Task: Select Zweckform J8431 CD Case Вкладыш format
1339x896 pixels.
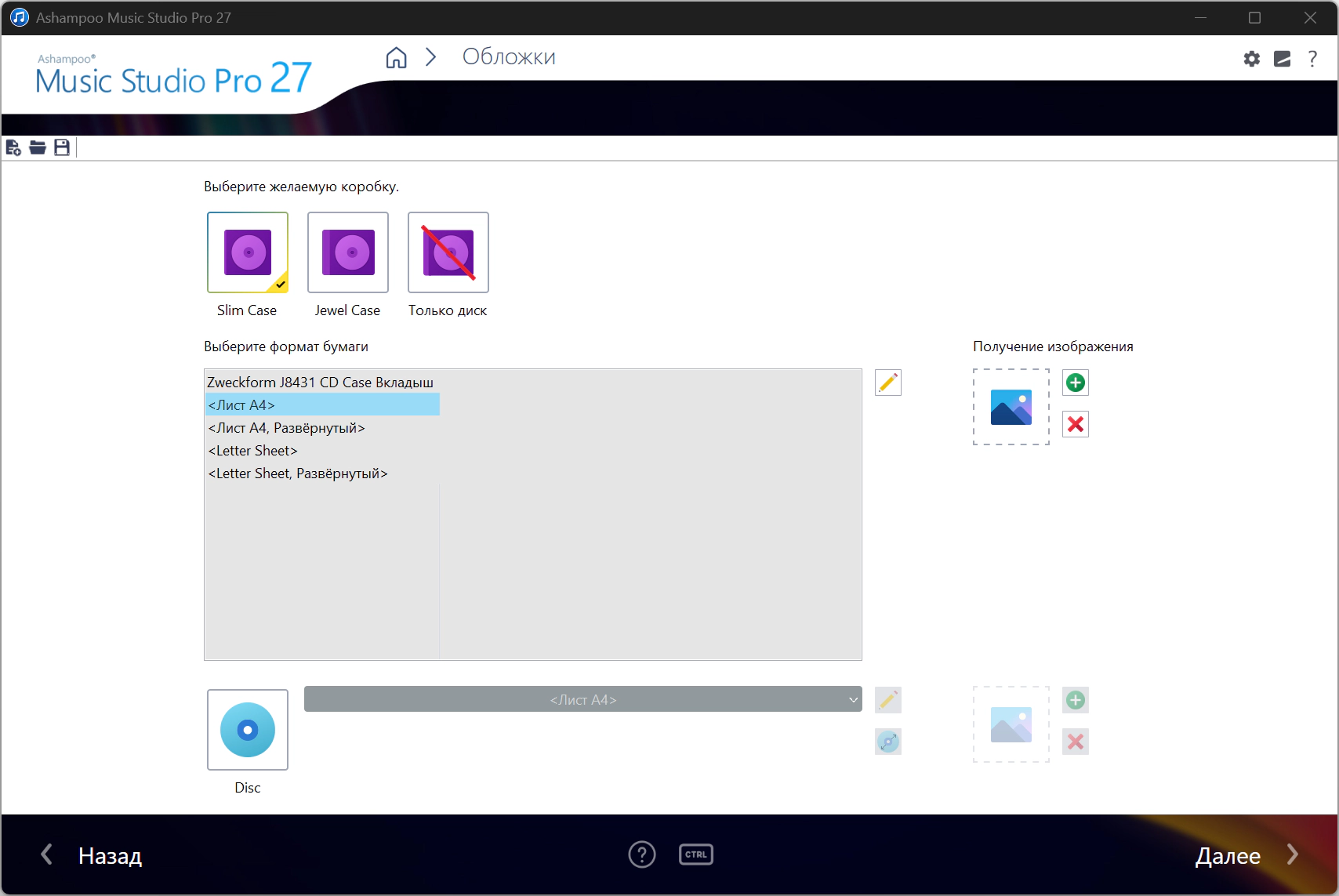Action: 321,383
